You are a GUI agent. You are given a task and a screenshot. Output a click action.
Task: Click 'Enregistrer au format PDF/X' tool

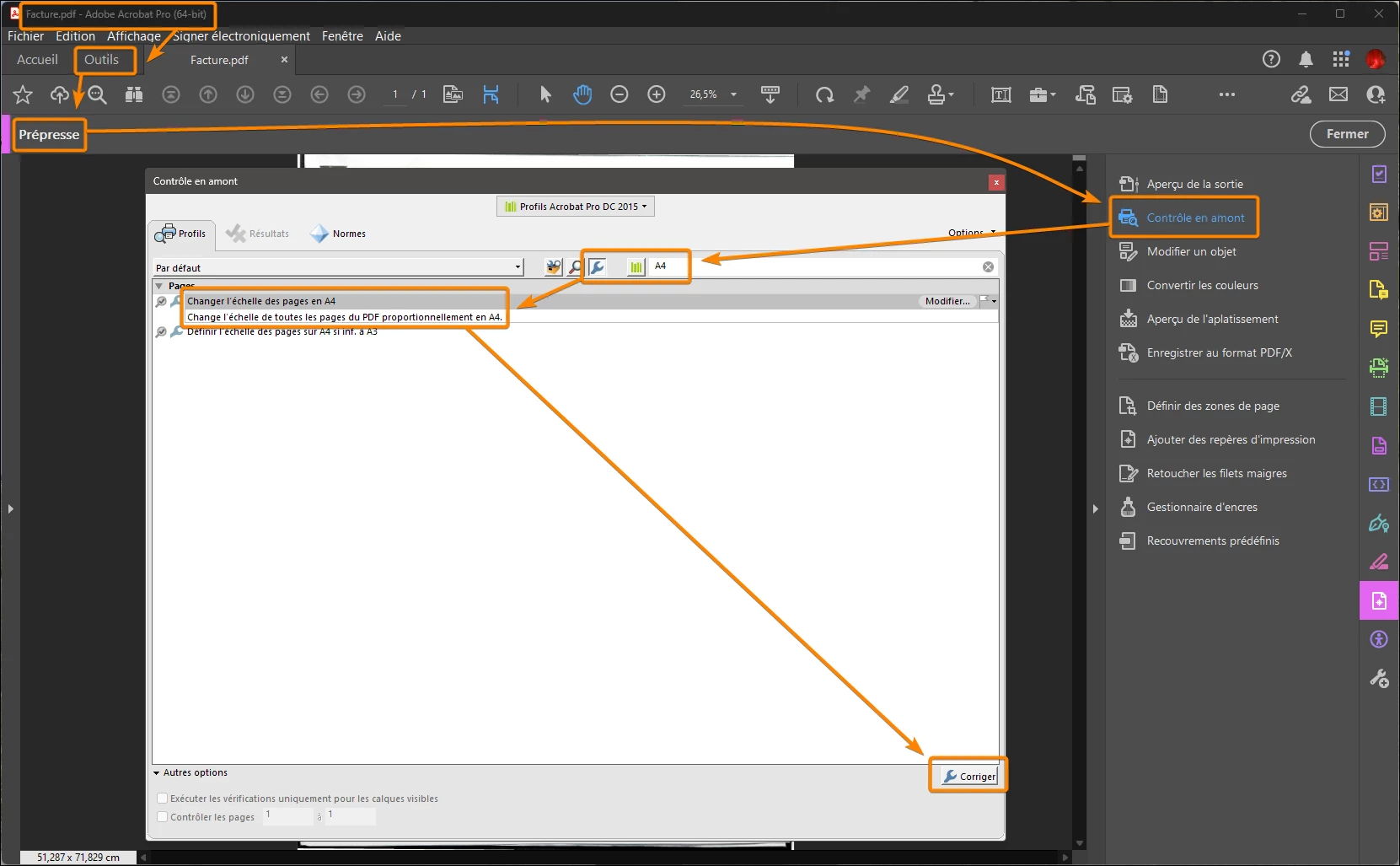(1205, 352)
